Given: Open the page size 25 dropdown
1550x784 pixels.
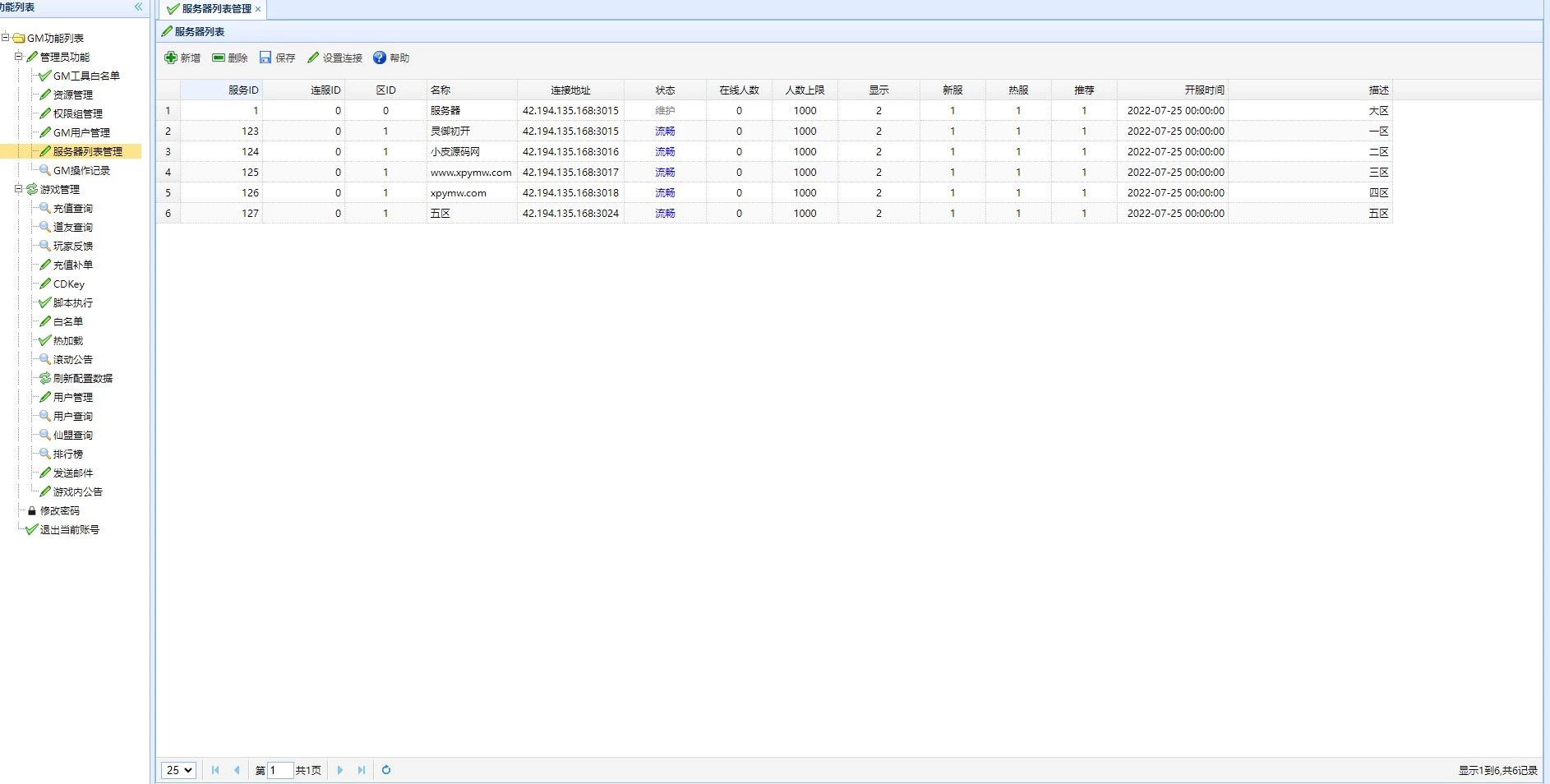Looking at the screenshot, I should point(178,770).
